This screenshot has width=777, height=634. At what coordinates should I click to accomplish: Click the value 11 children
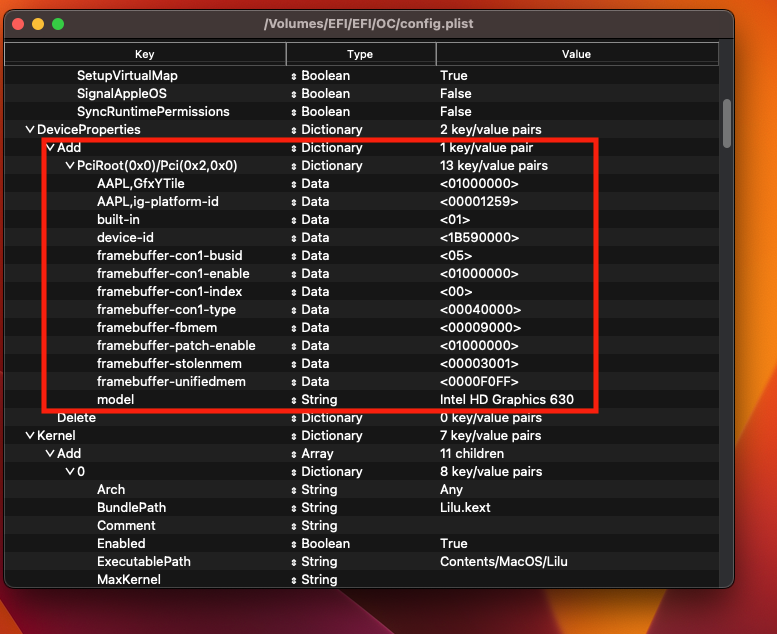[472, 454]
